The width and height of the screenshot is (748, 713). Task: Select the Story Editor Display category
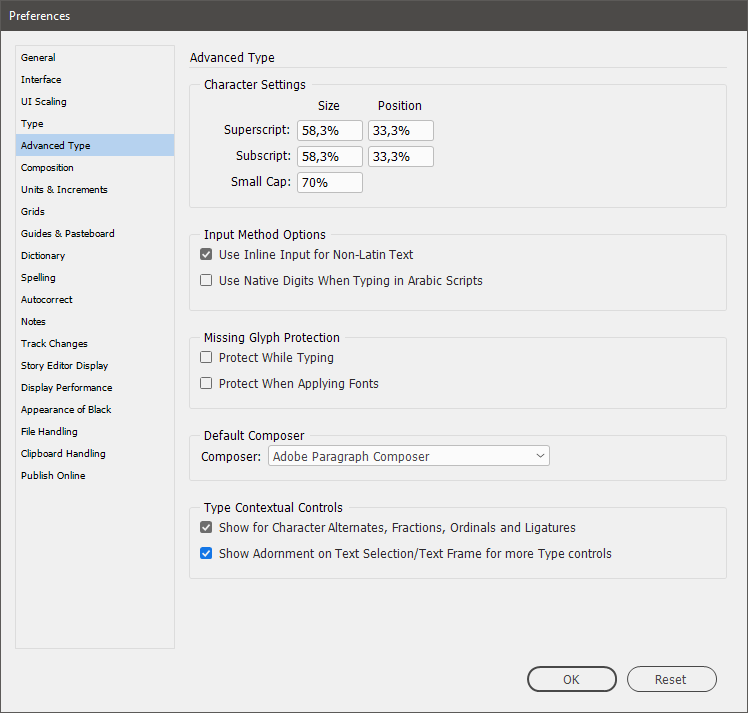65,366
